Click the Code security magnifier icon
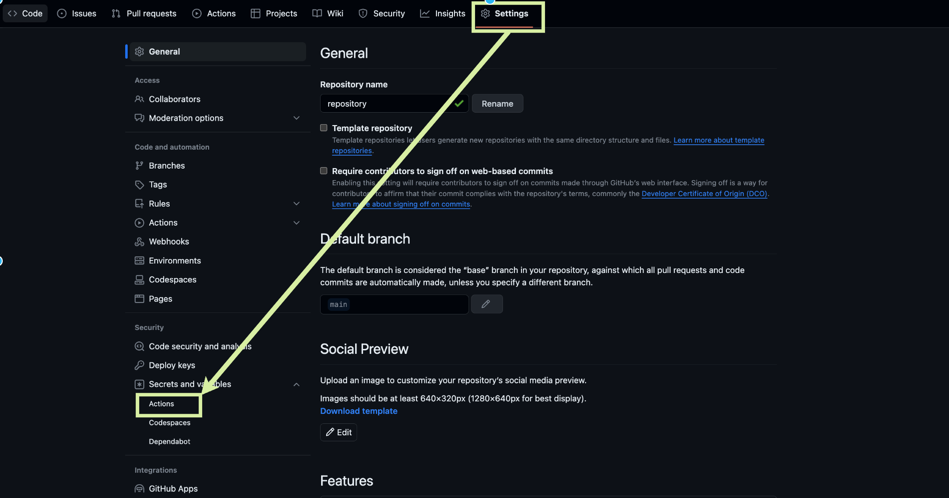The image size is (949, 498). [x=139, y=346]
